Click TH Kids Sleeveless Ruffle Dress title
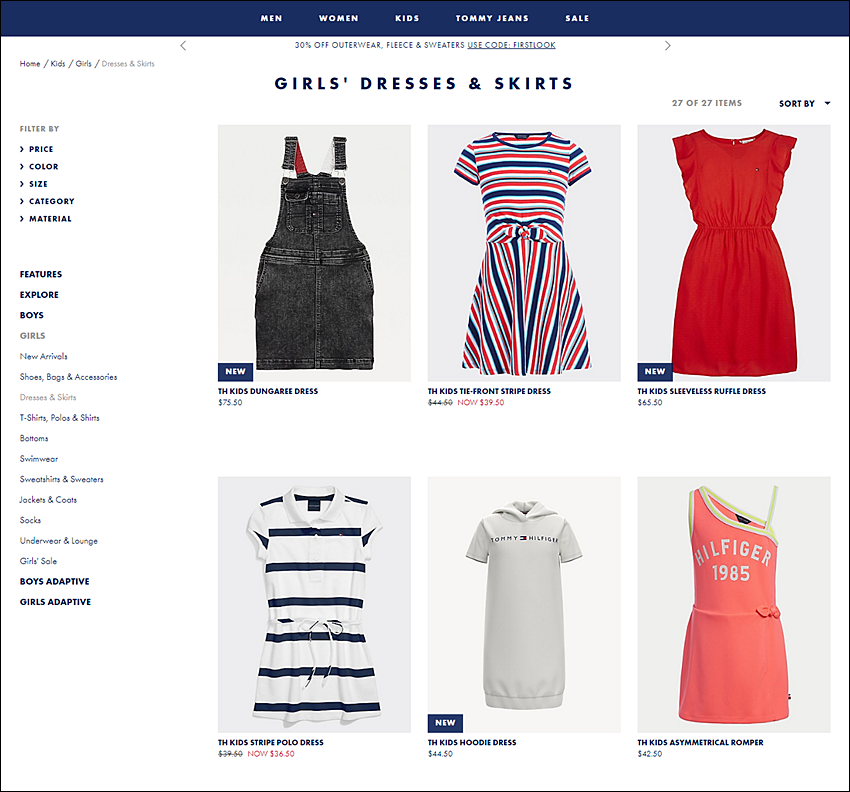 (701, 391)
